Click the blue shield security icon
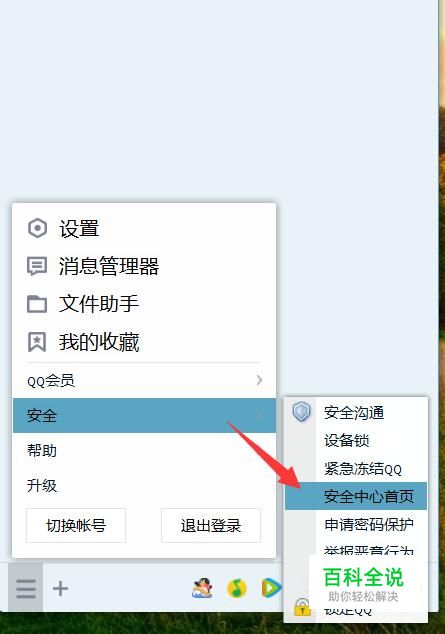The image size is (445, 634). click(302, 412)
